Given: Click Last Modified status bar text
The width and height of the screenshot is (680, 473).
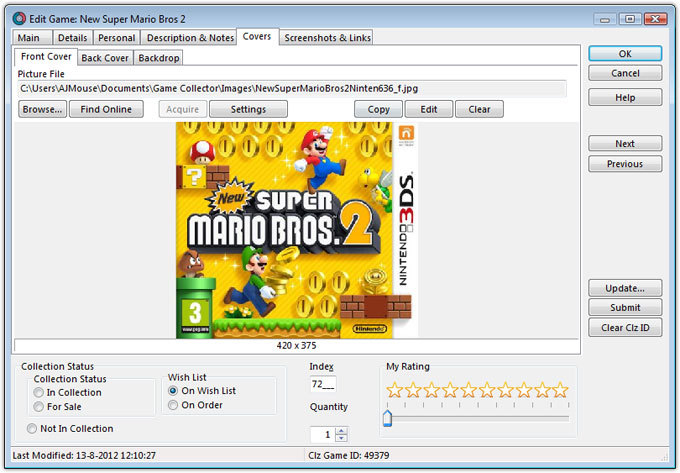Looking at the screenshot, I should click(84, 455).
